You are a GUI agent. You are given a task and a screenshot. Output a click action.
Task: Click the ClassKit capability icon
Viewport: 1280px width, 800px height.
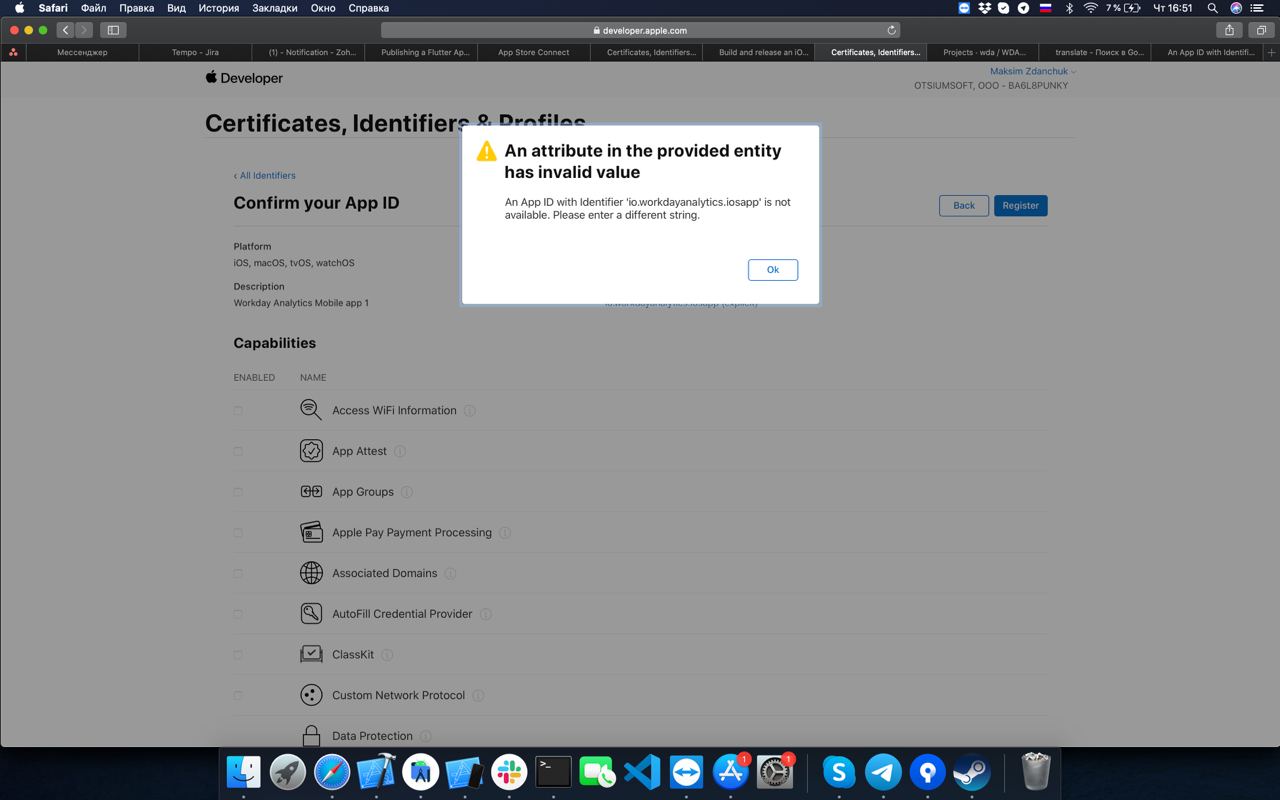(x=311, y=654)
